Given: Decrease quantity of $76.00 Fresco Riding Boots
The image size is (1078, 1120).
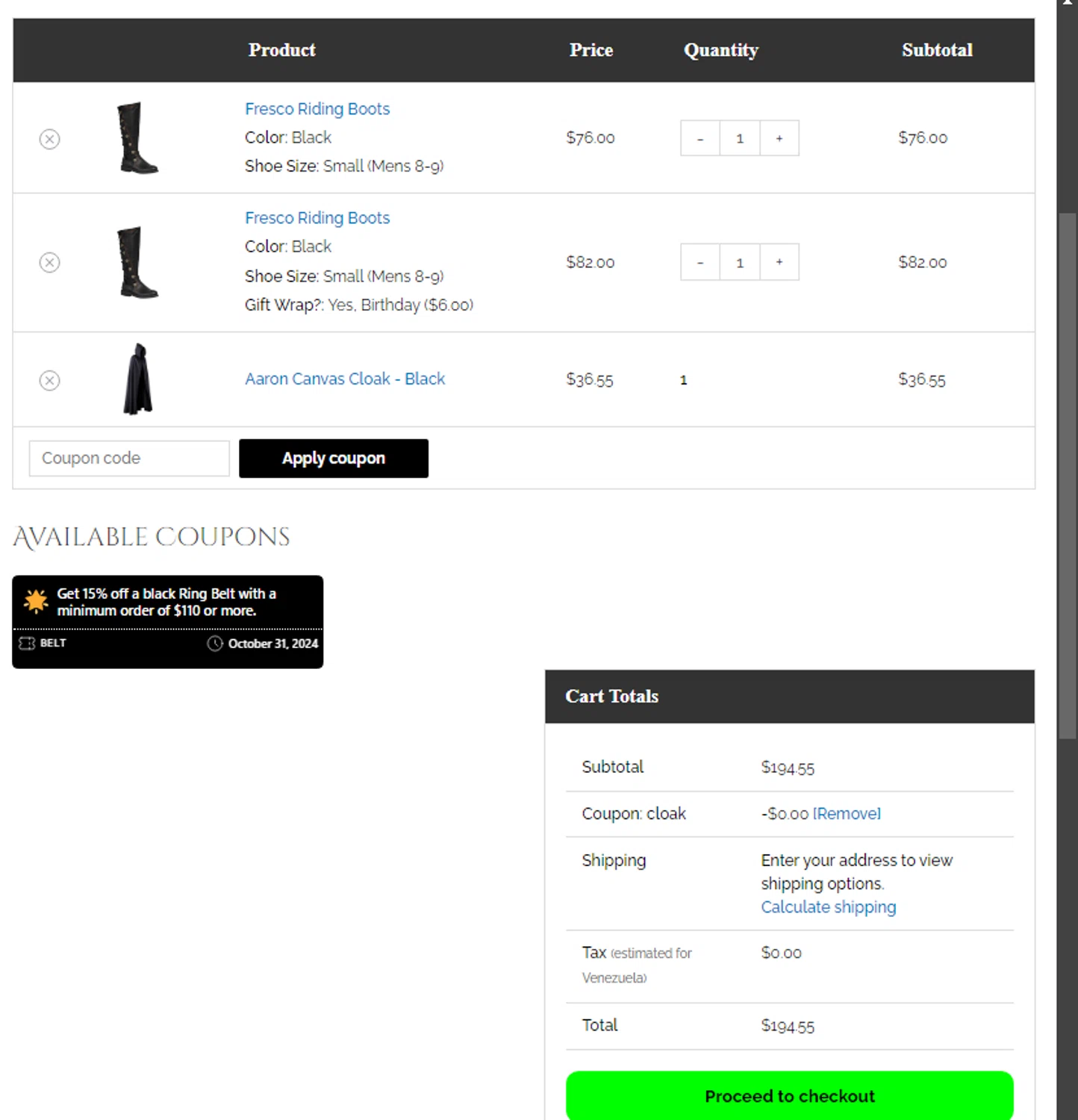Looking at the screenshot, I should tap(700, 138).
